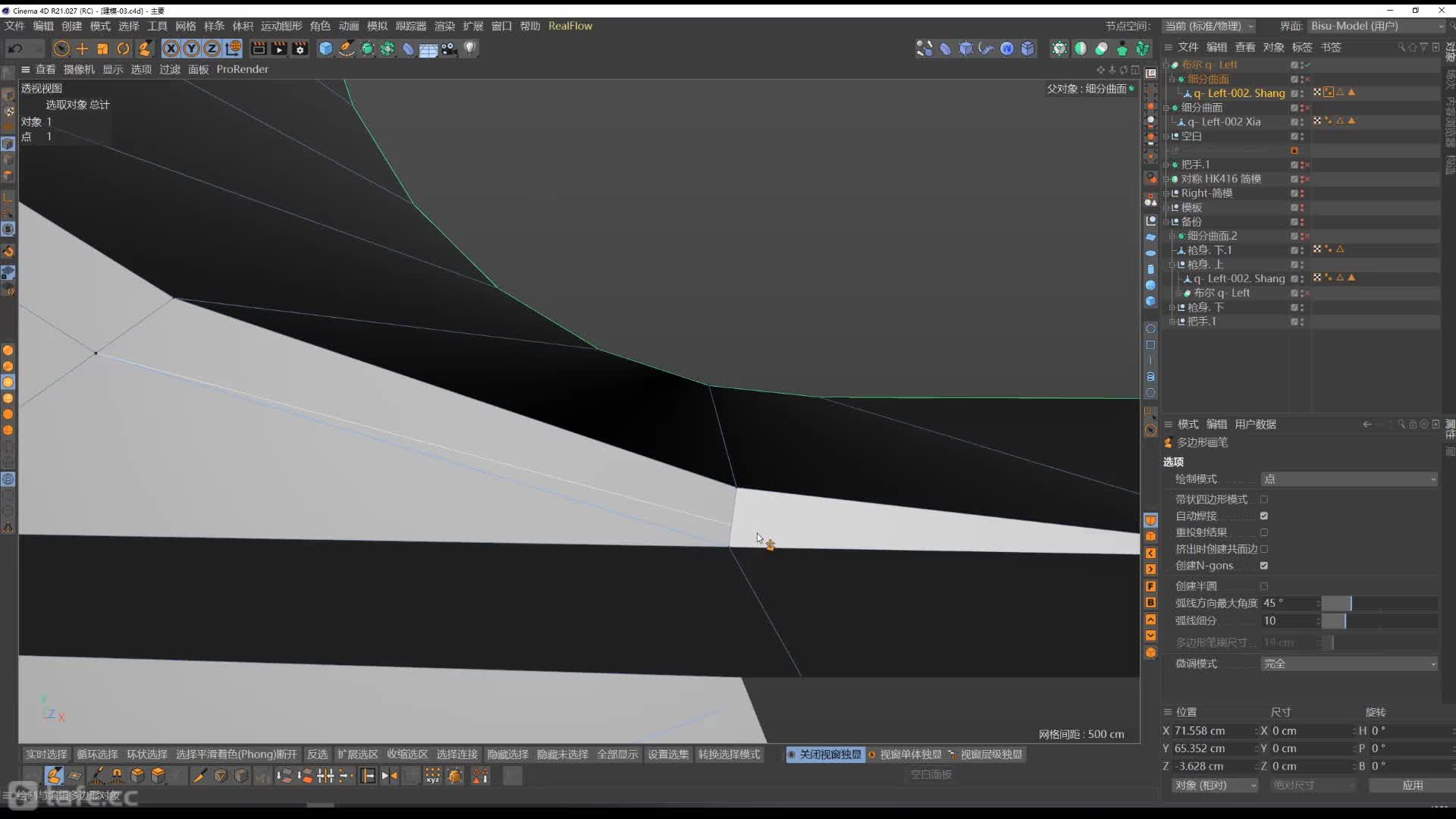Expand the 备份 tree node
The width and height of the screenshot is (1456, 819).
[x=1167, y=221]
